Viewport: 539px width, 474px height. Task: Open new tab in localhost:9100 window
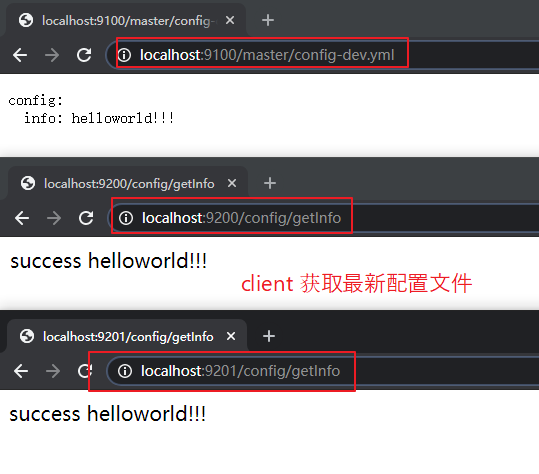[x=268, y=20]
